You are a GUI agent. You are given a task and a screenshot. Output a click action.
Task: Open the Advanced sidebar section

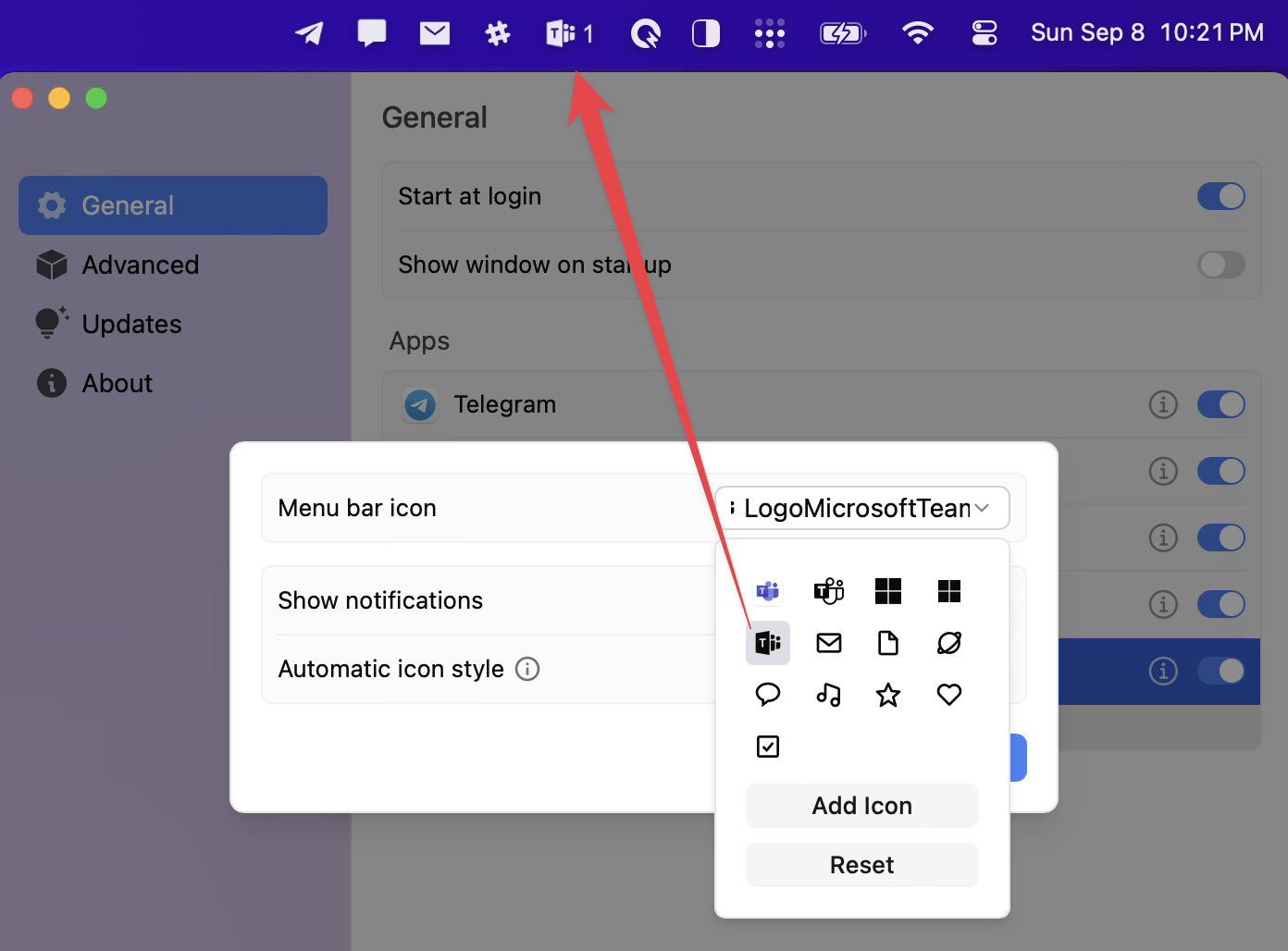coord(173,265)
